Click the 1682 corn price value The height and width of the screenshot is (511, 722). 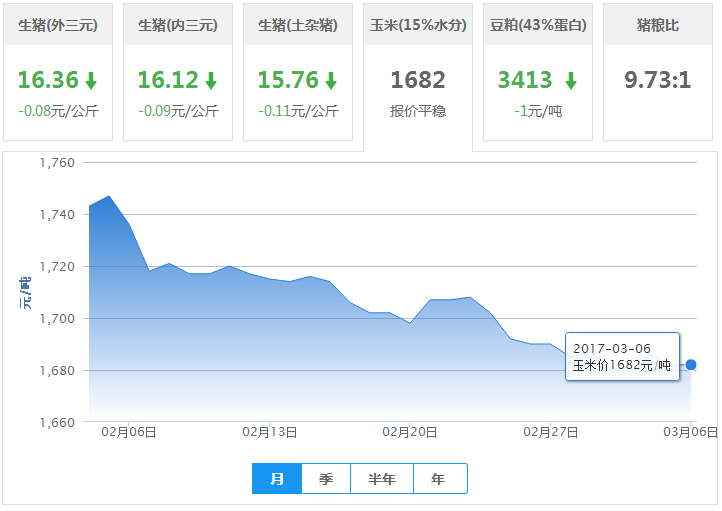click(418, 80)
